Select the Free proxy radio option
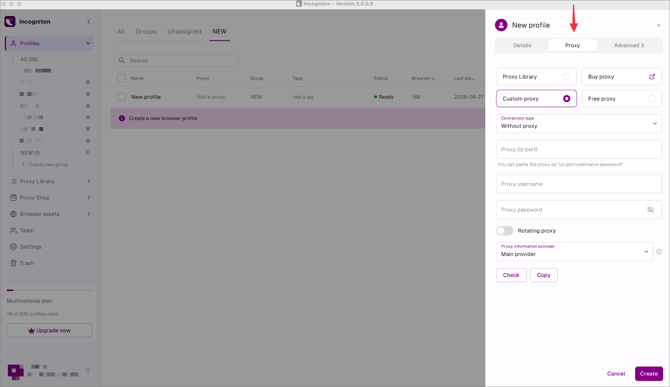This screenshot has height=387, width=670. pos(651,99)
